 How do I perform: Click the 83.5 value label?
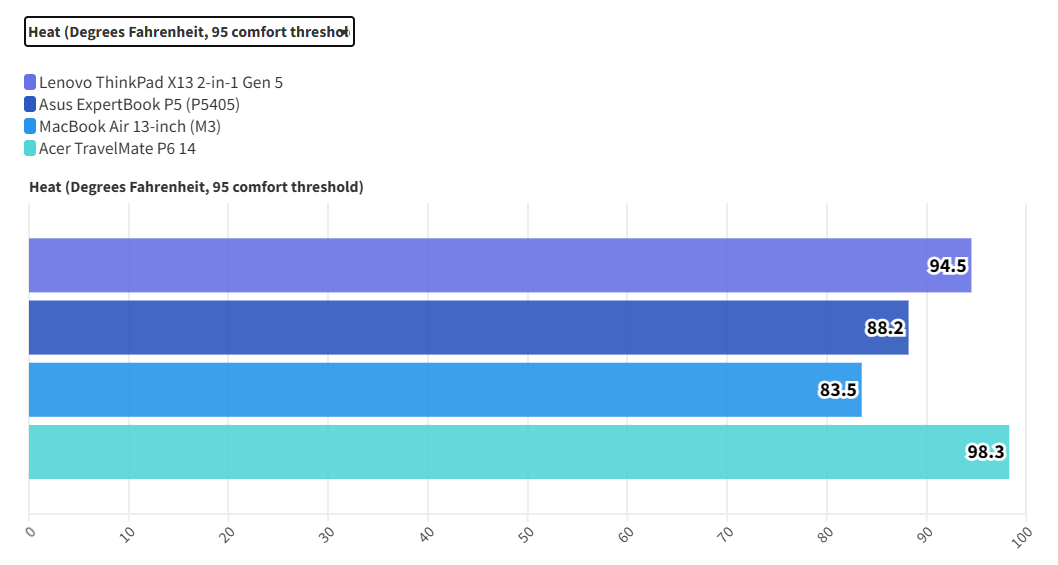click(x=838, y=390)
